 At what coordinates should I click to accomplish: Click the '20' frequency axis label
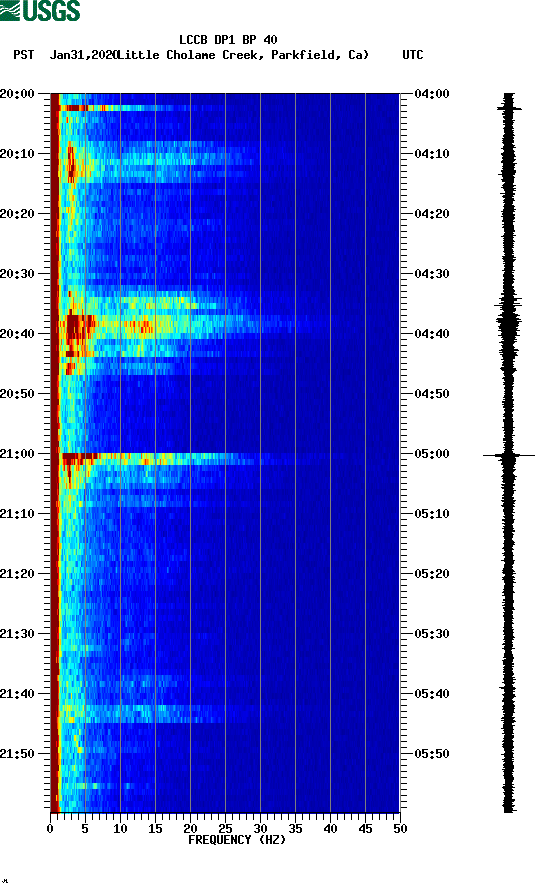(190, 829)
